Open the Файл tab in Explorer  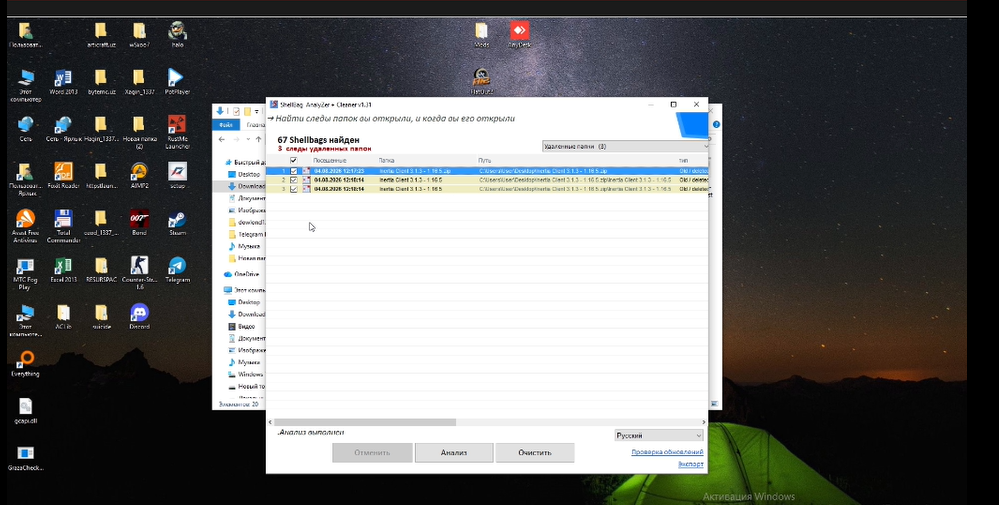click(x=226, y=125)
